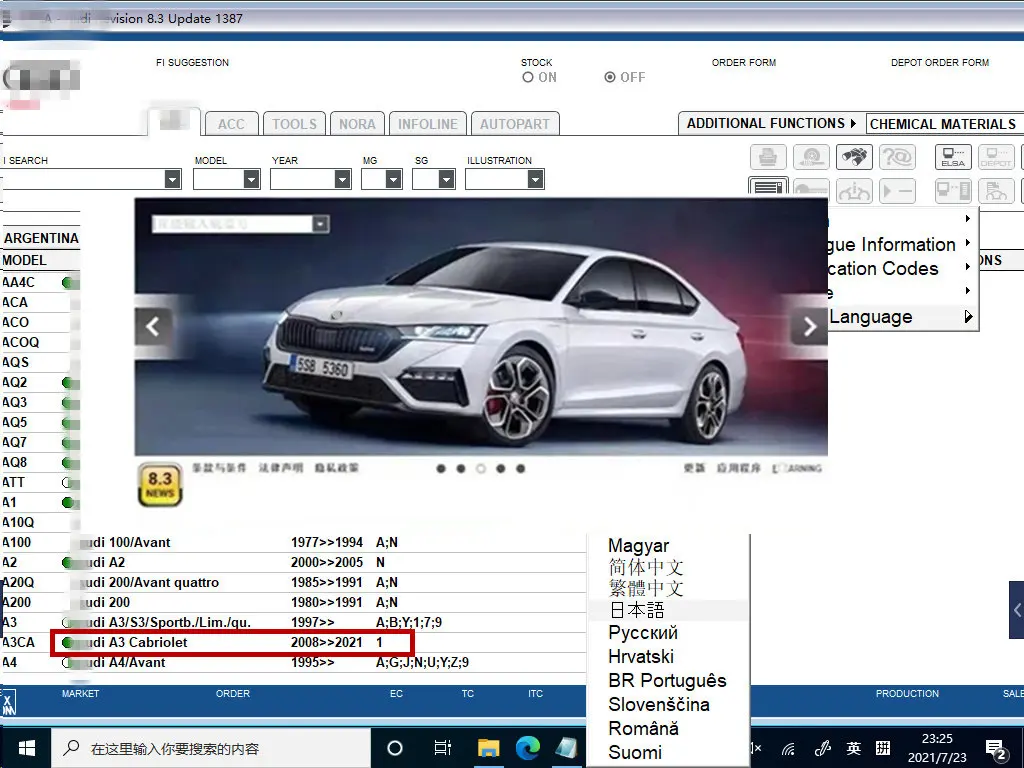Select the Stock OFF radio button

610,77
